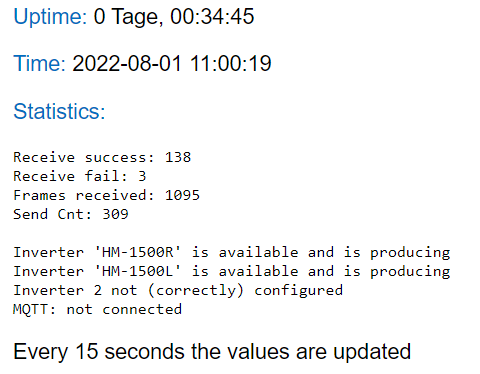This screenshot has height=374, width=480.
Task: Click the Frames received: 1095 line
Action: point(106,195)
